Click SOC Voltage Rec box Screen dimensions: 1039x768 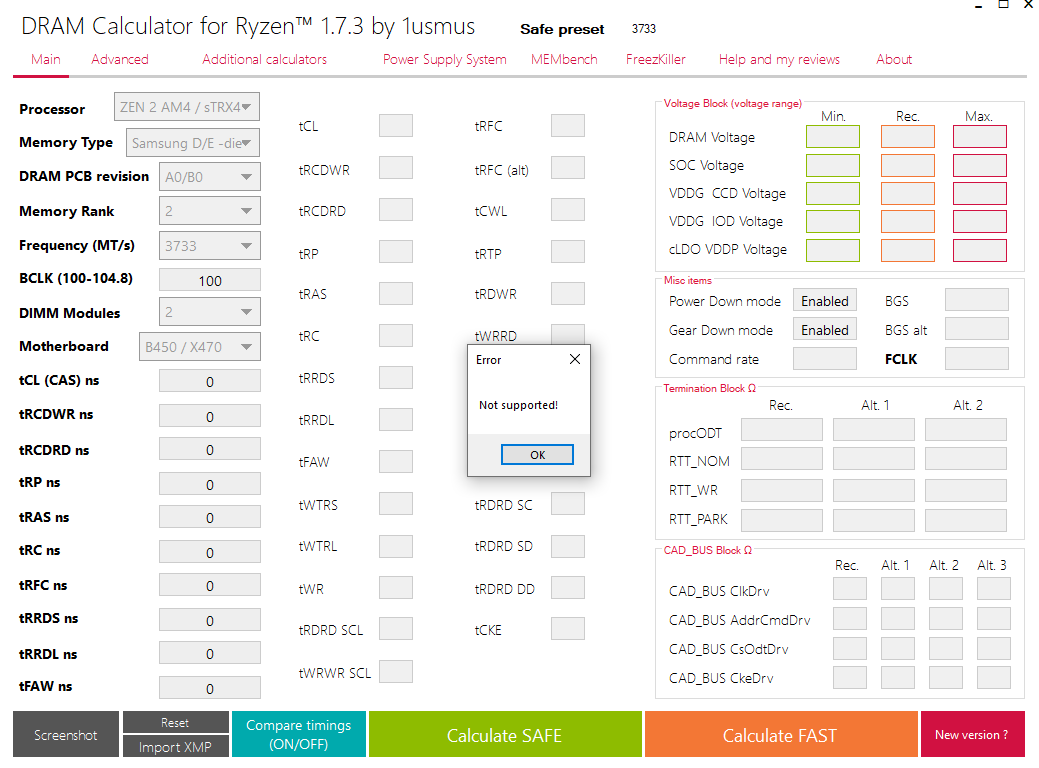point(908,165)
